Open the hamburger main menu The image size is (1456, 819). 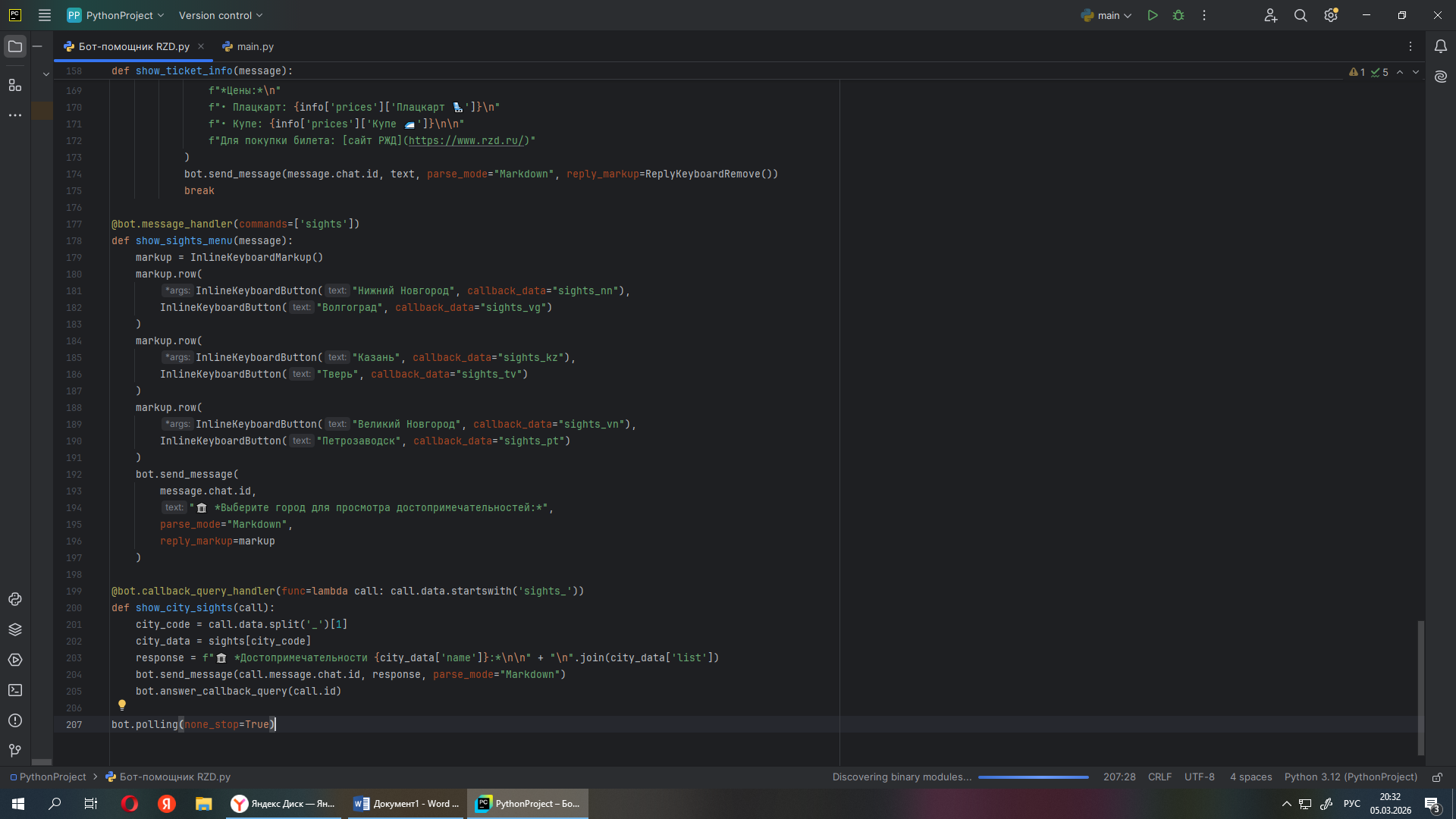pos(45,15)
